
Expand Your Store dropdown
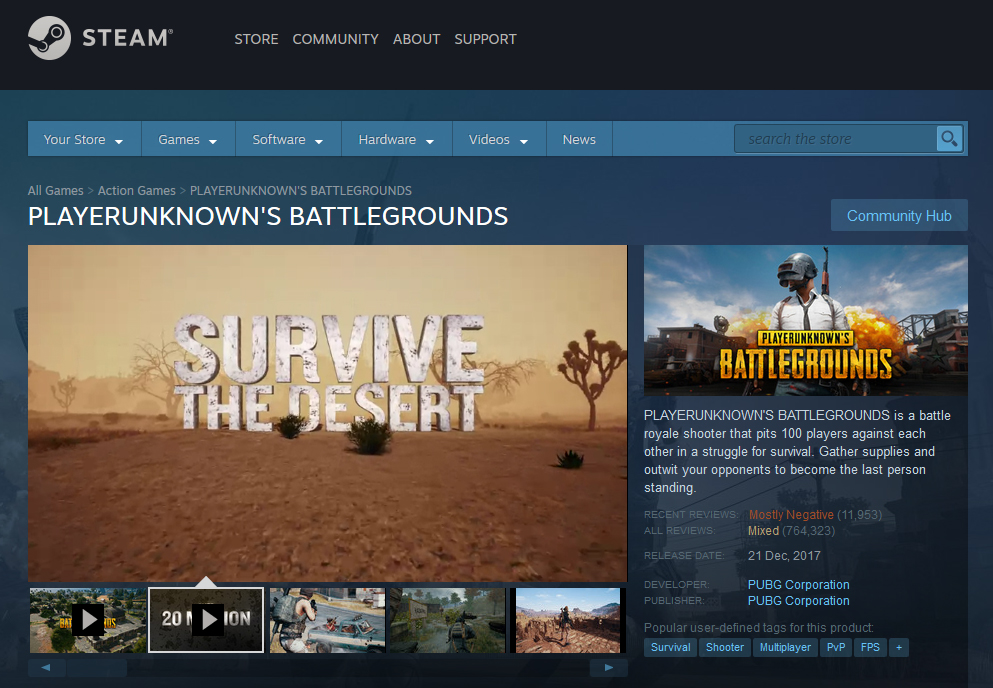coord(84,139)
